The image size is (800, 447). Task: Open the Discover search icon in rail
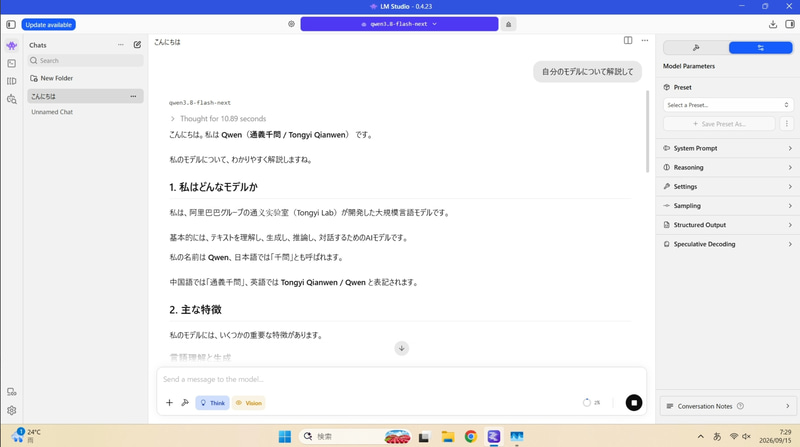[x=12, y=99]
